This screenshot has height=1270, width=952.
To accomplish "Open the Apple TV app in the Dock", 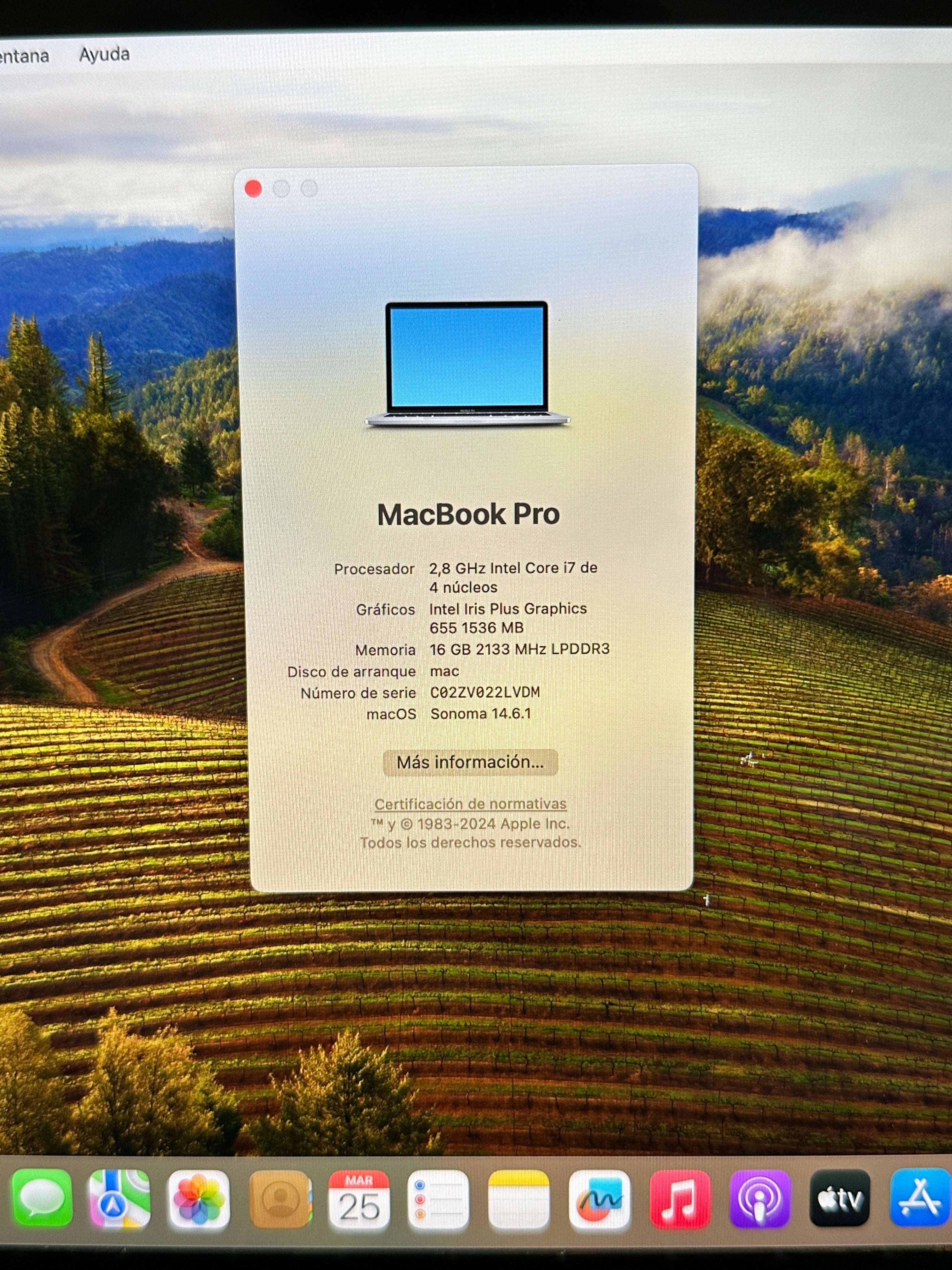I will [x=840, y=1198].
